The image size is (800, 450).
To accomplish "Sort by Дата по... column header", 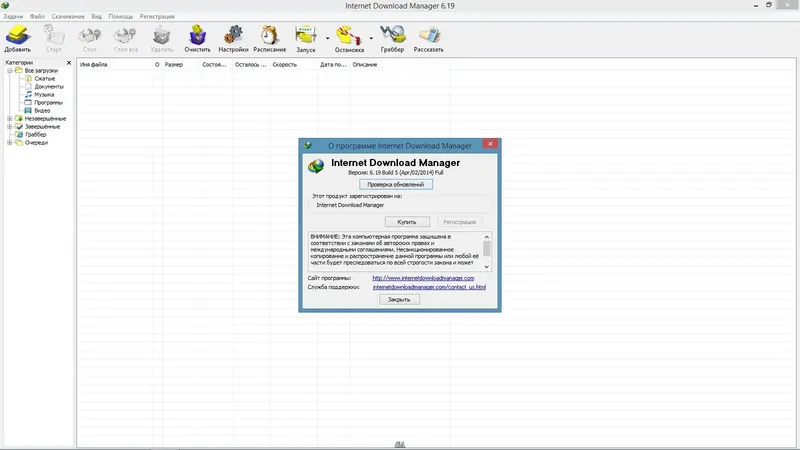I will click(334, 65).
